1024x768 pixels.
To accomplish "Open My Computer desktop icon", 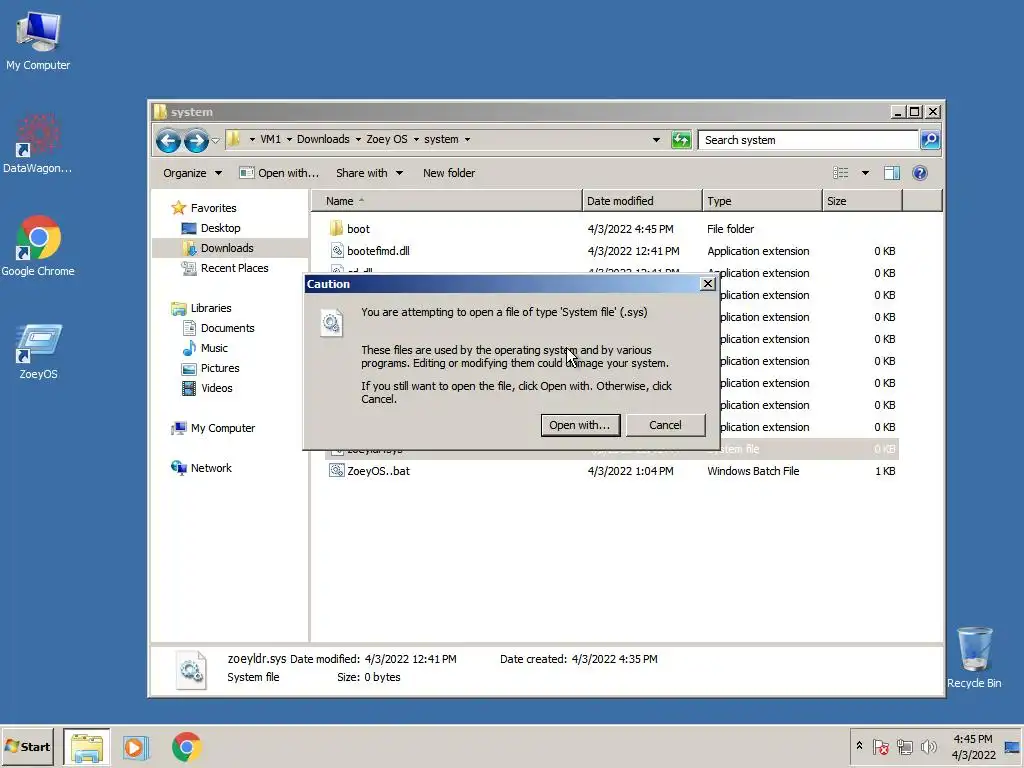I will tap(38, 40).
